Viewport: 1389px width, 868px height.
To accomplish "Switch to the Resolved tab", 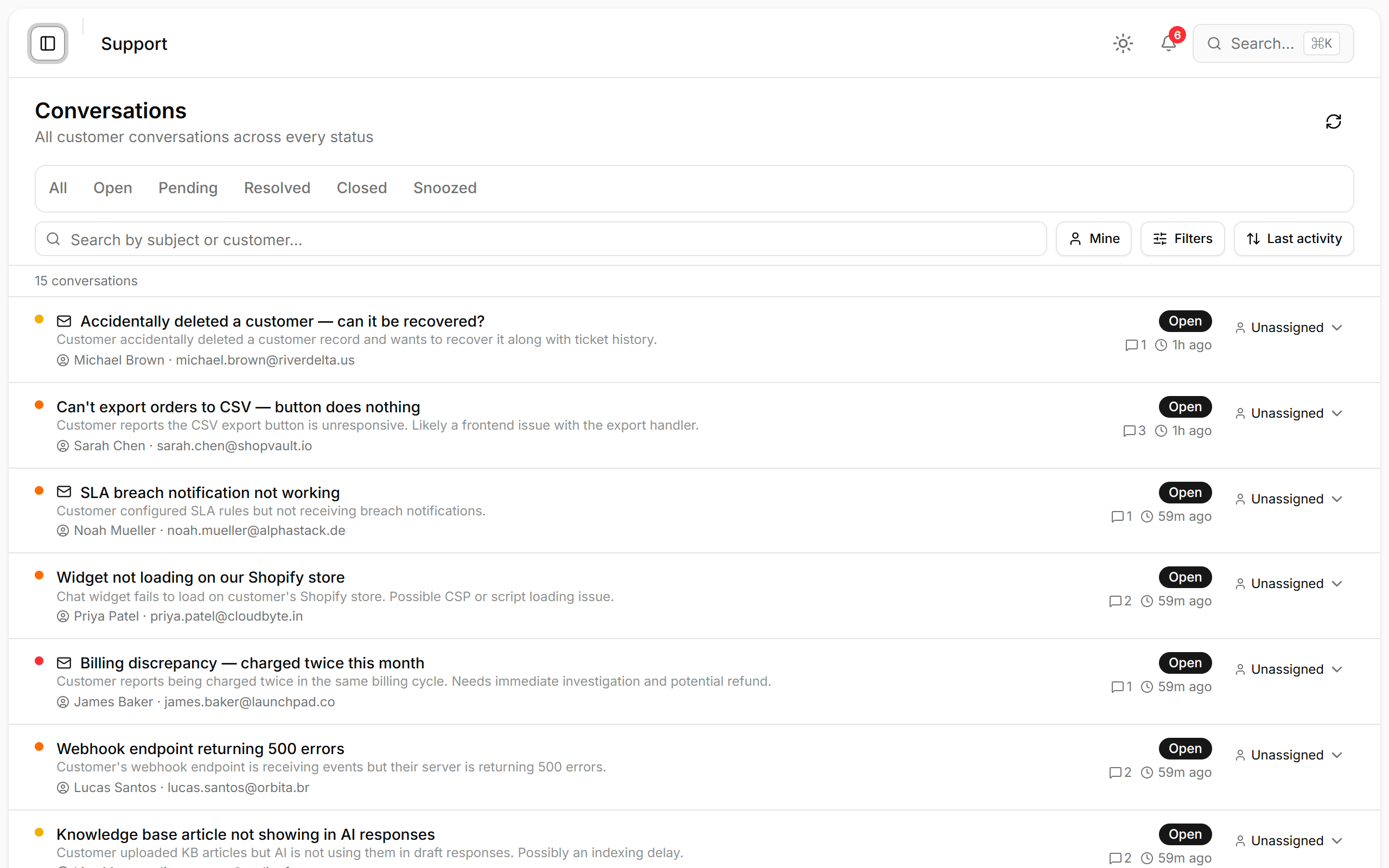I will (x=277, y=188).
